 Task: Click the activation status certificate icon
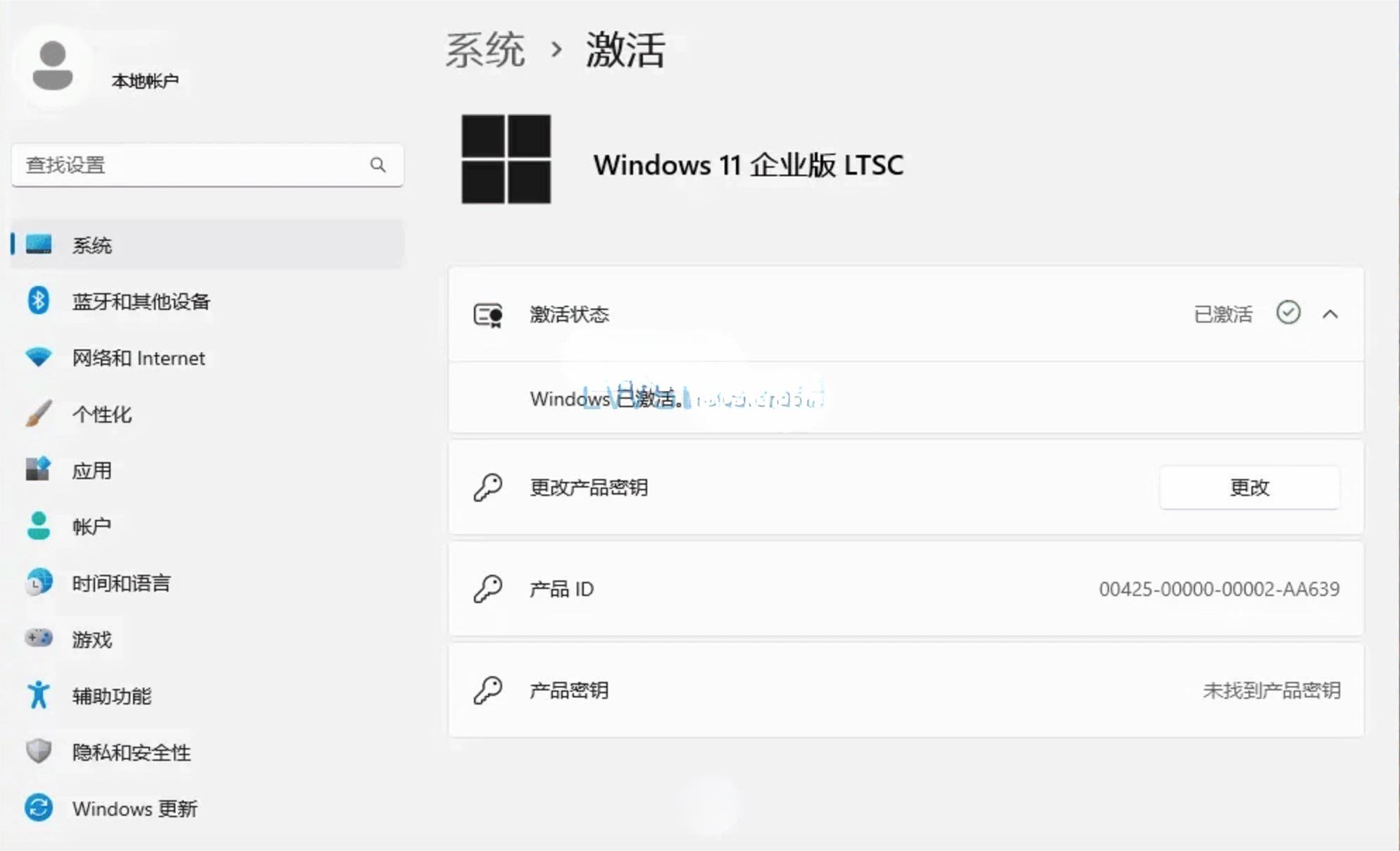(x=488, y=314)
